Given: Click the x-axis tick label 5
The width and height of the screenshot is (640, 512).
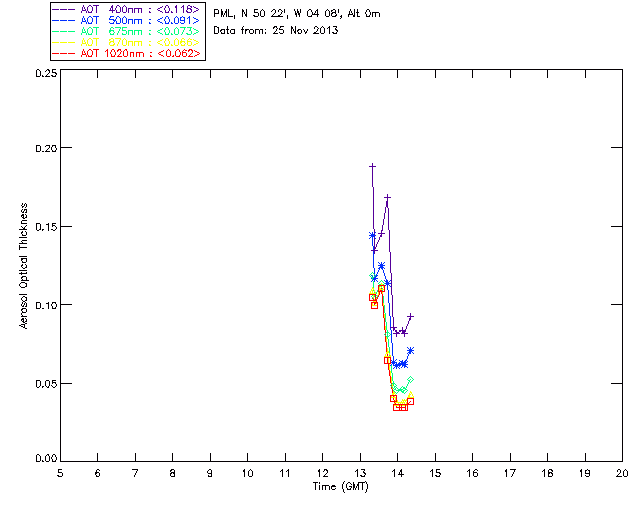Looking at the screenshot, I should point(60,474).
